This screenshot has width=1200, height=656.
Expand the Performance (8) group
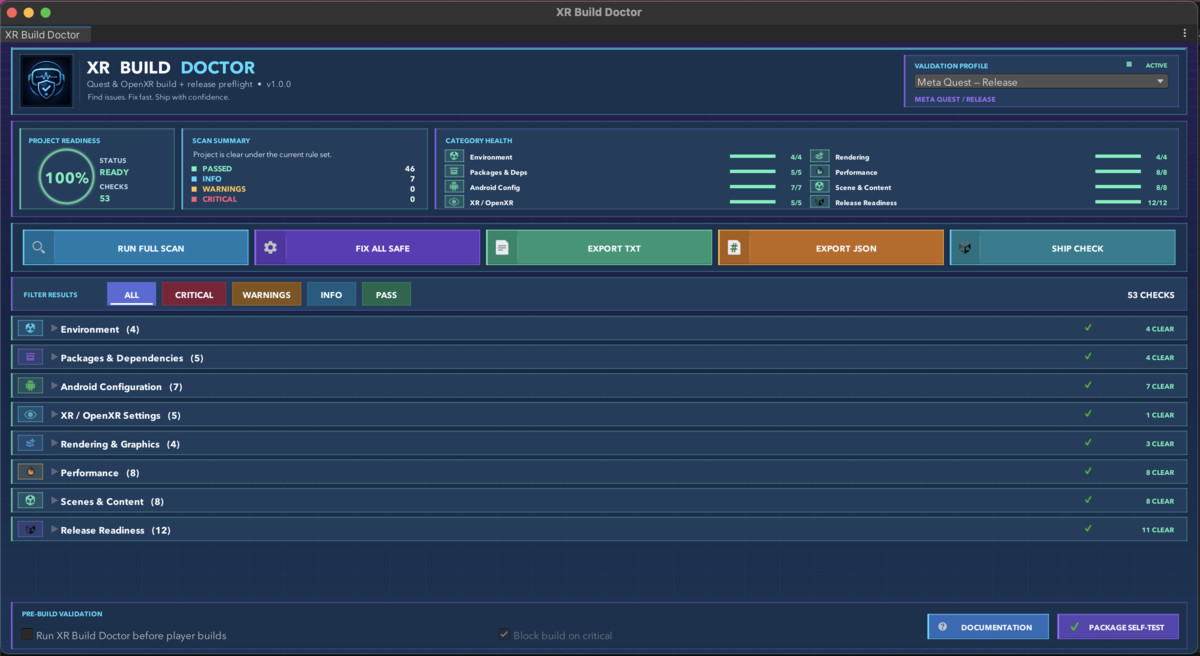point(54,472)
